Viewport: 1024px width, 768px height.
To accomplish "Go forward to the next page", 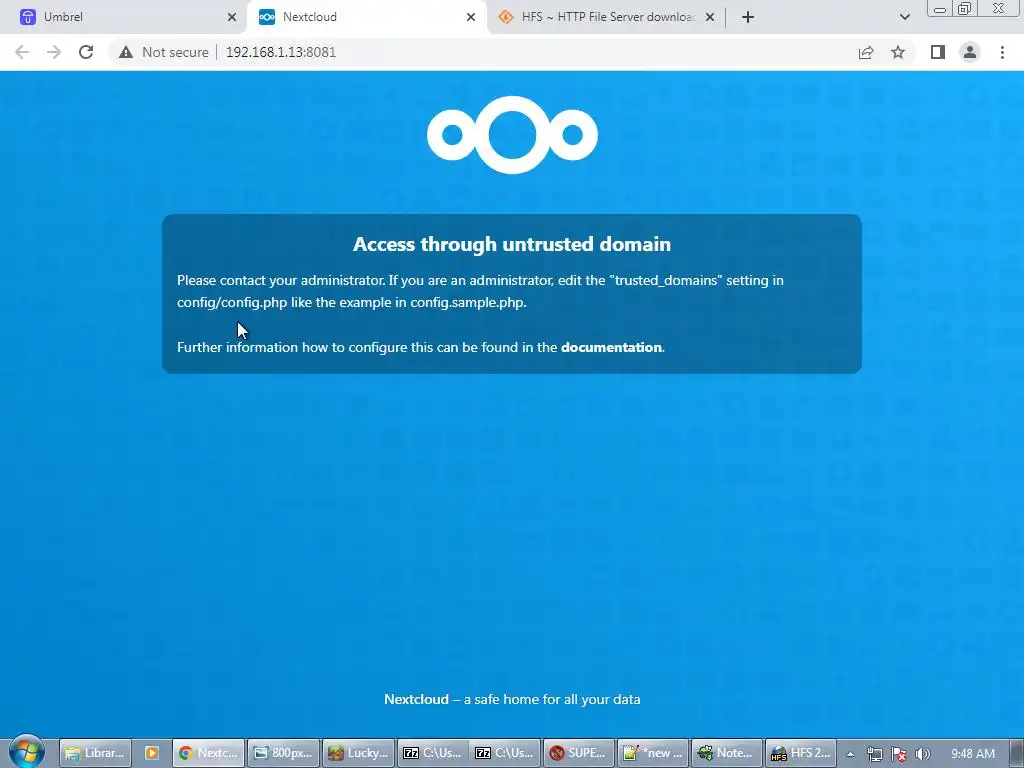I will pyautogui.click(x=54, y=52).
